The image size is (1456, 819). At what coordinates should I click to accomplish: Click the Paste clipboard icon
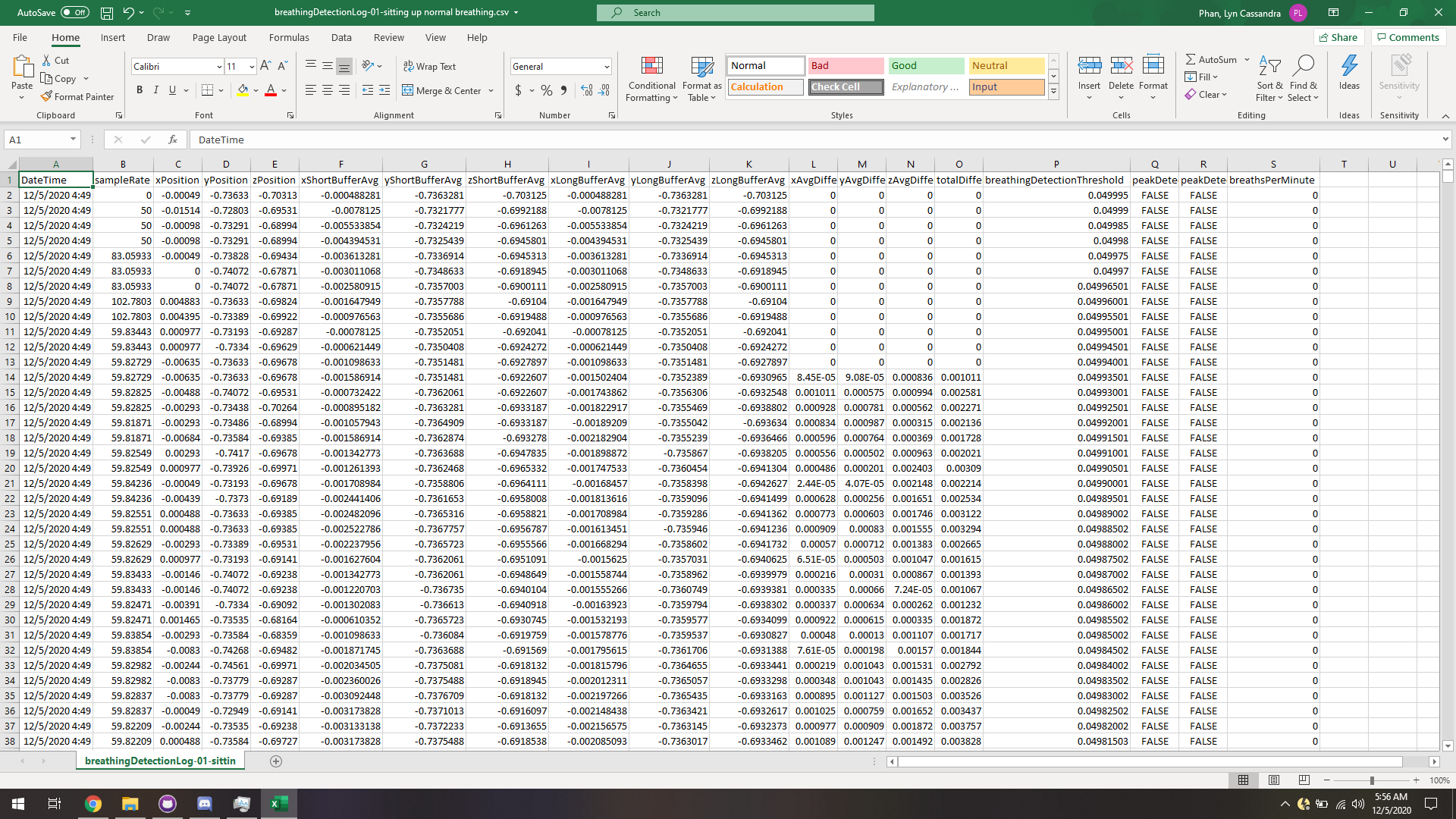pos(22,67)
